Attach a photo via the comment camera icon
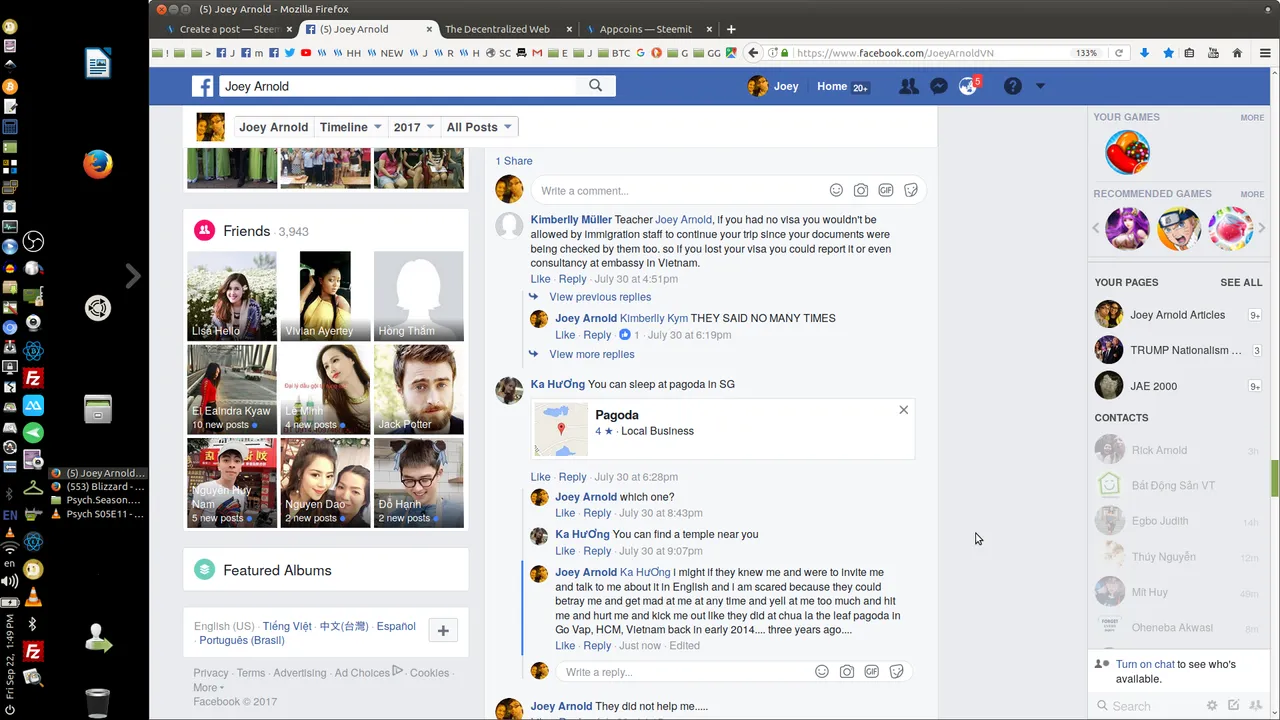 (x=861, y=190)
